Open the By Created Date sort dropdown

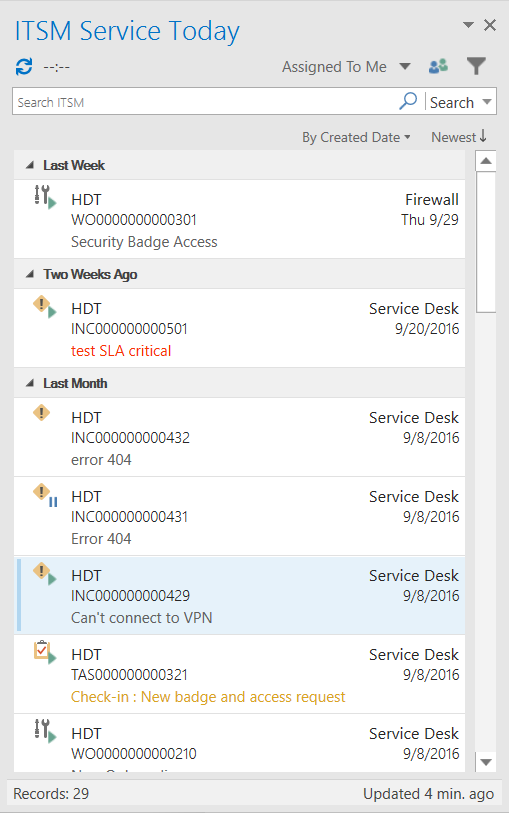tap(356, 137)
